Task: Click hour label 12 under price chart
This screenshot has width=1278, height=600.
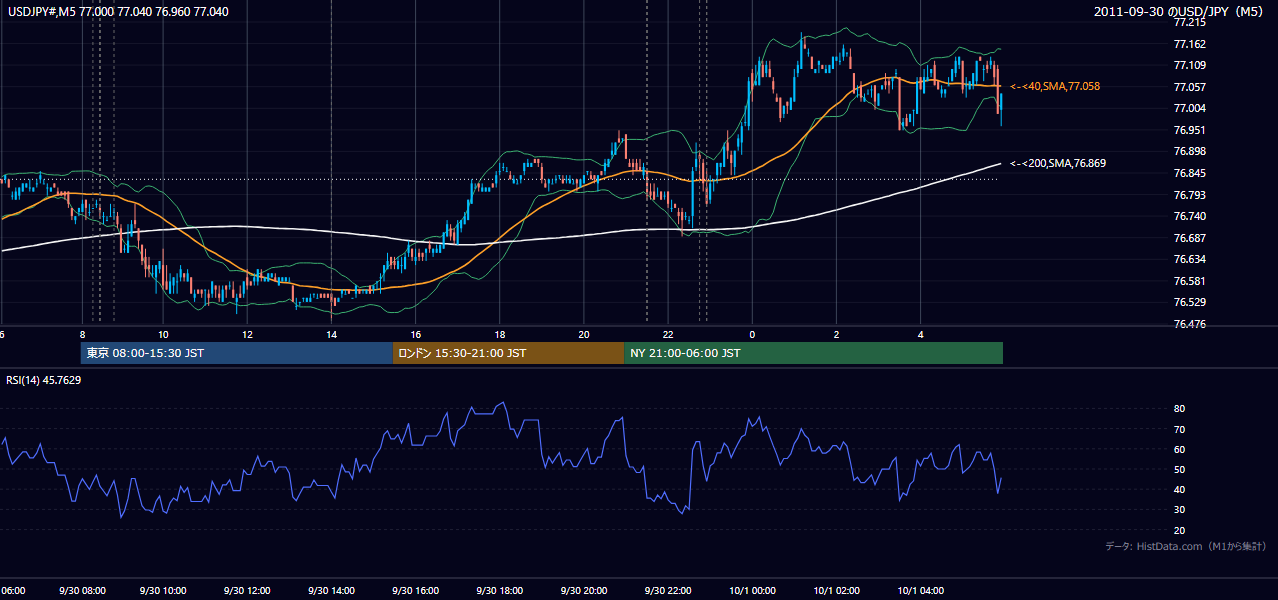Action: coord(247,335)
